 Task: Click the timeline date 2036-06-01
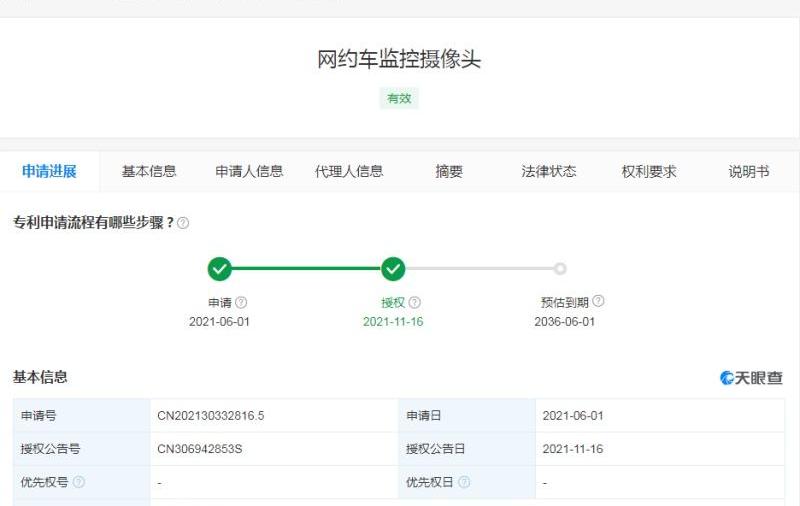coord(565,322)
